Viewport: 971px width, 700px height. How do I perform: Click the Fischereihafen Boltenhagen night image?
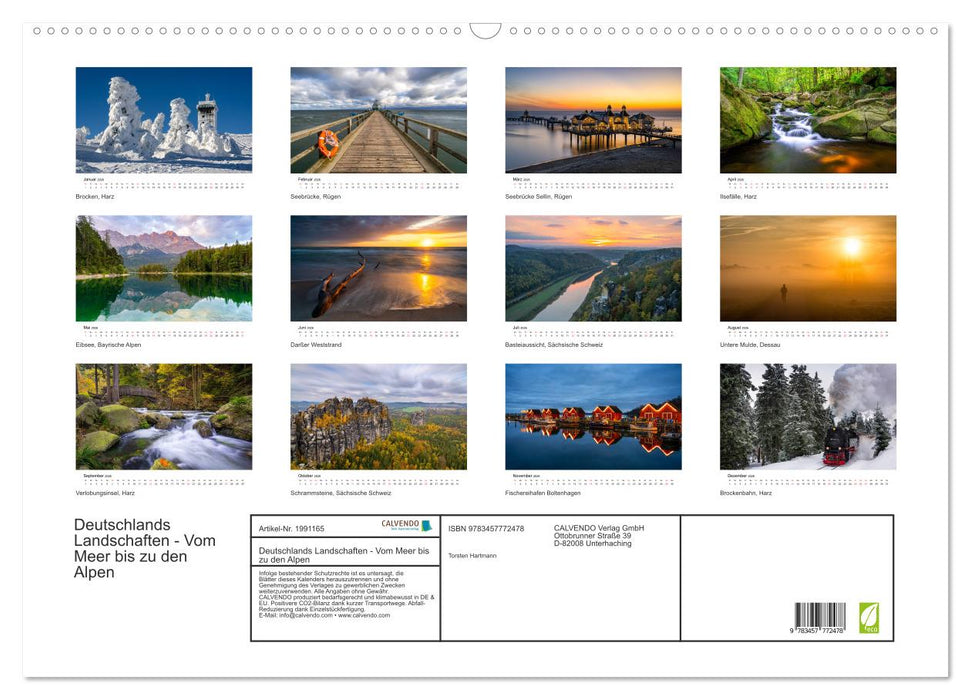click(595, 415)
